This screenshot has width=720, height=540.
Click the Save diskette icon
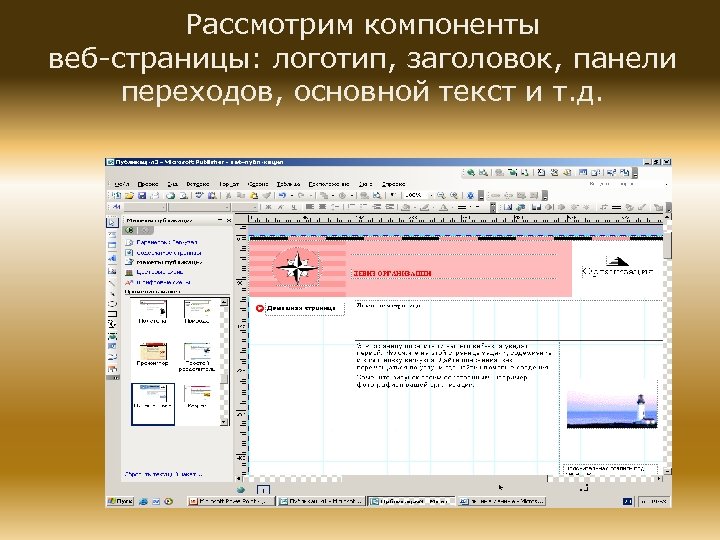[141, 196]
